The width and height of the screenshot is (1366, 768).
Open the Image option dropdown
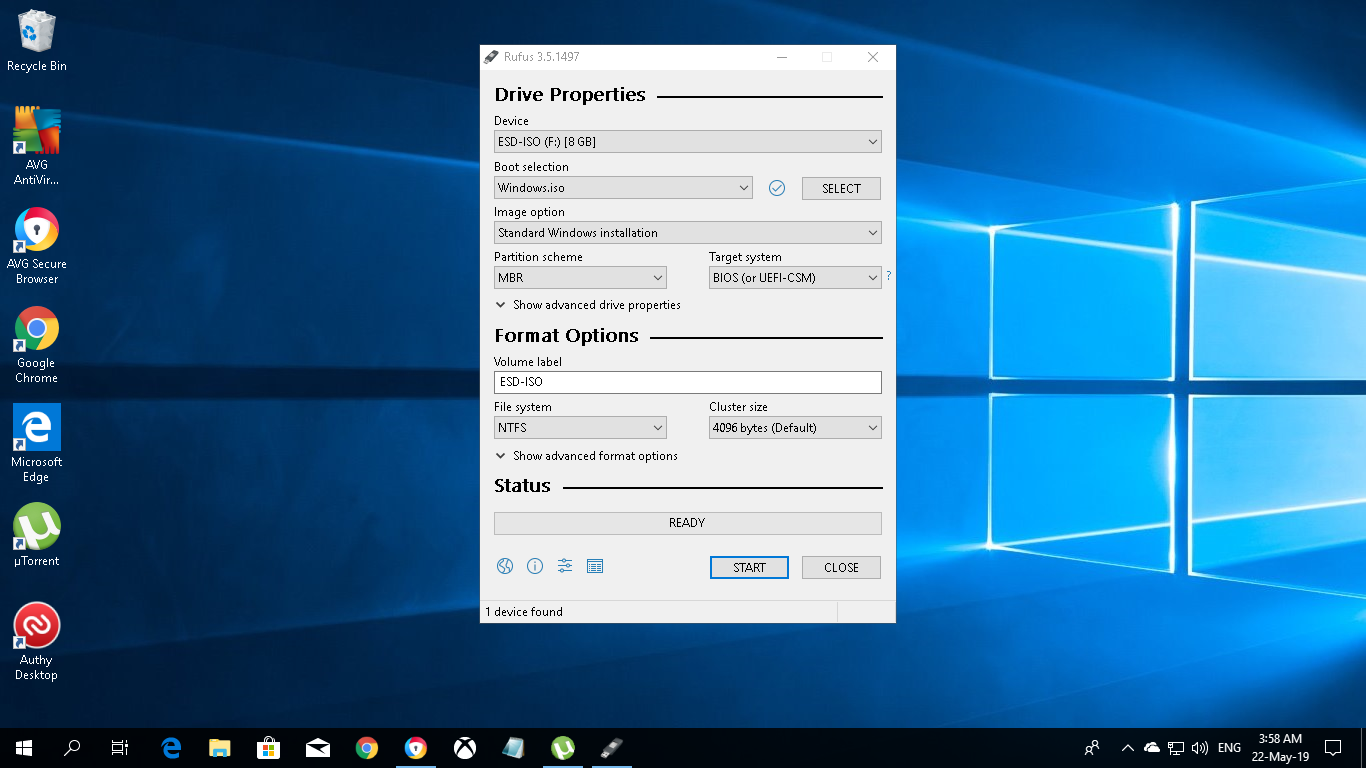[688, 232]
